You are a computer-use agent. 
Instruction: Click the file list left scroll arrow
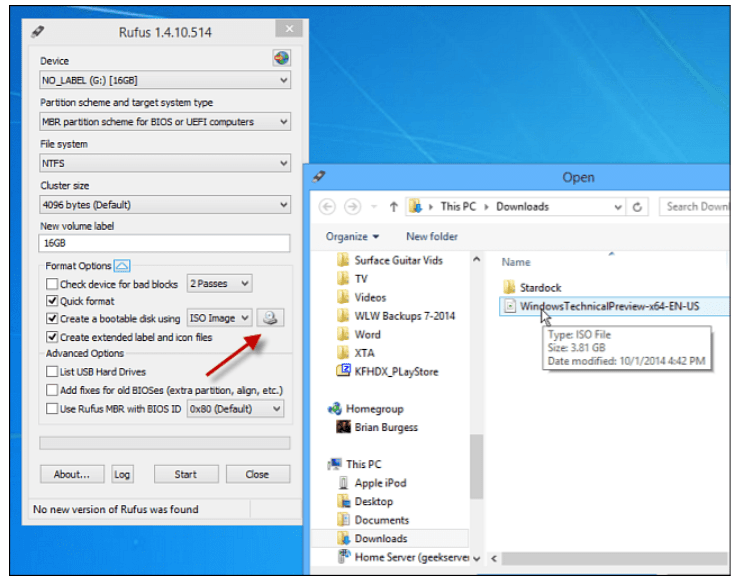(494, 558)
